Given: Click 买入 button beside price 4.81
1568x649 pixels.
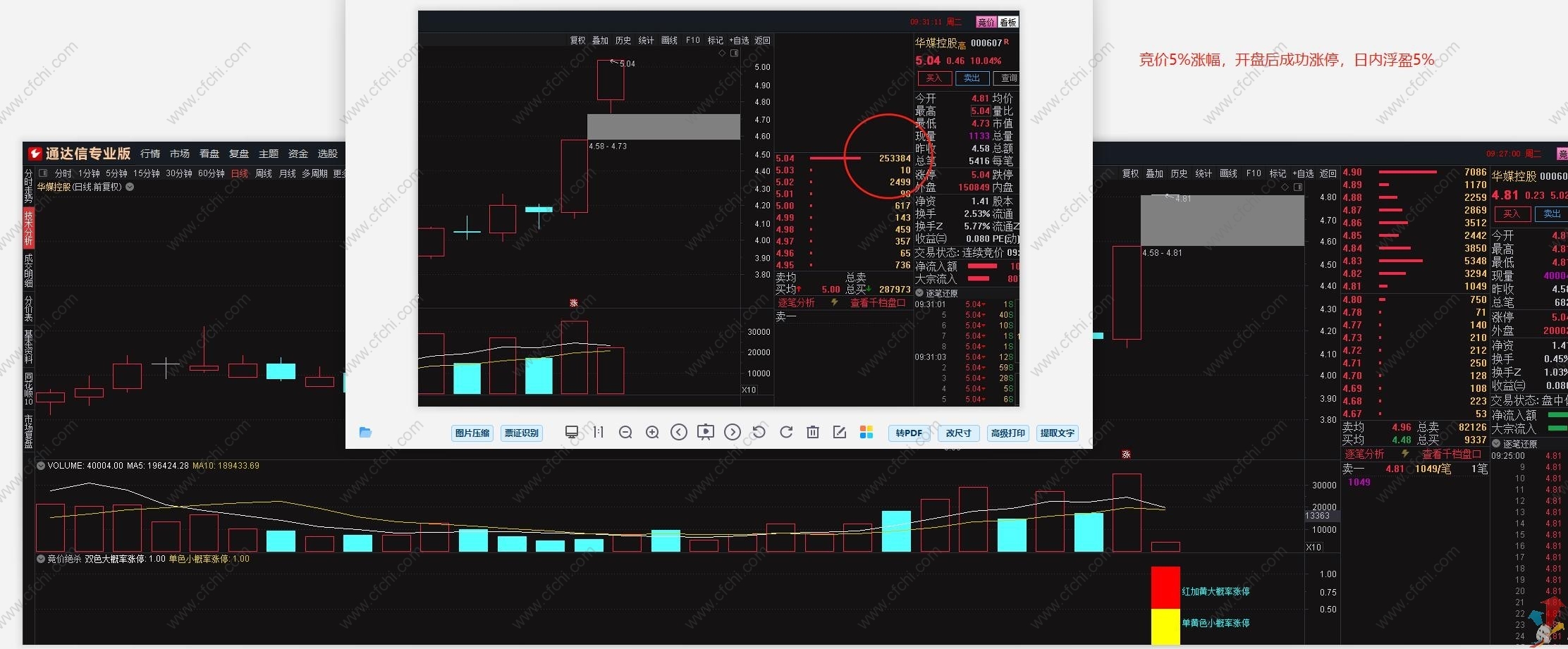Looking at the screenshot, I should [x=1512, y=214].
